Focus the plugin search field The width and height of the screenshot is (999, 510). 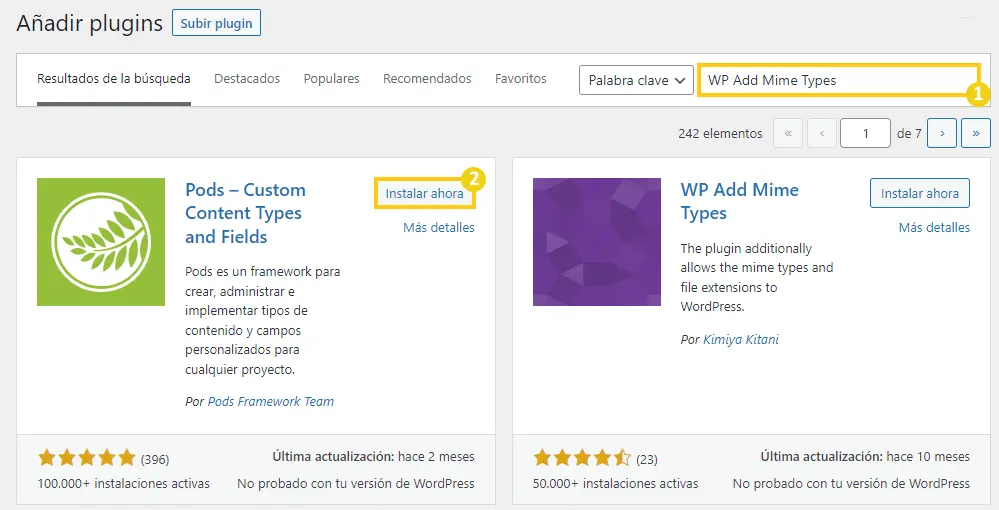click(x=838, y=80)
